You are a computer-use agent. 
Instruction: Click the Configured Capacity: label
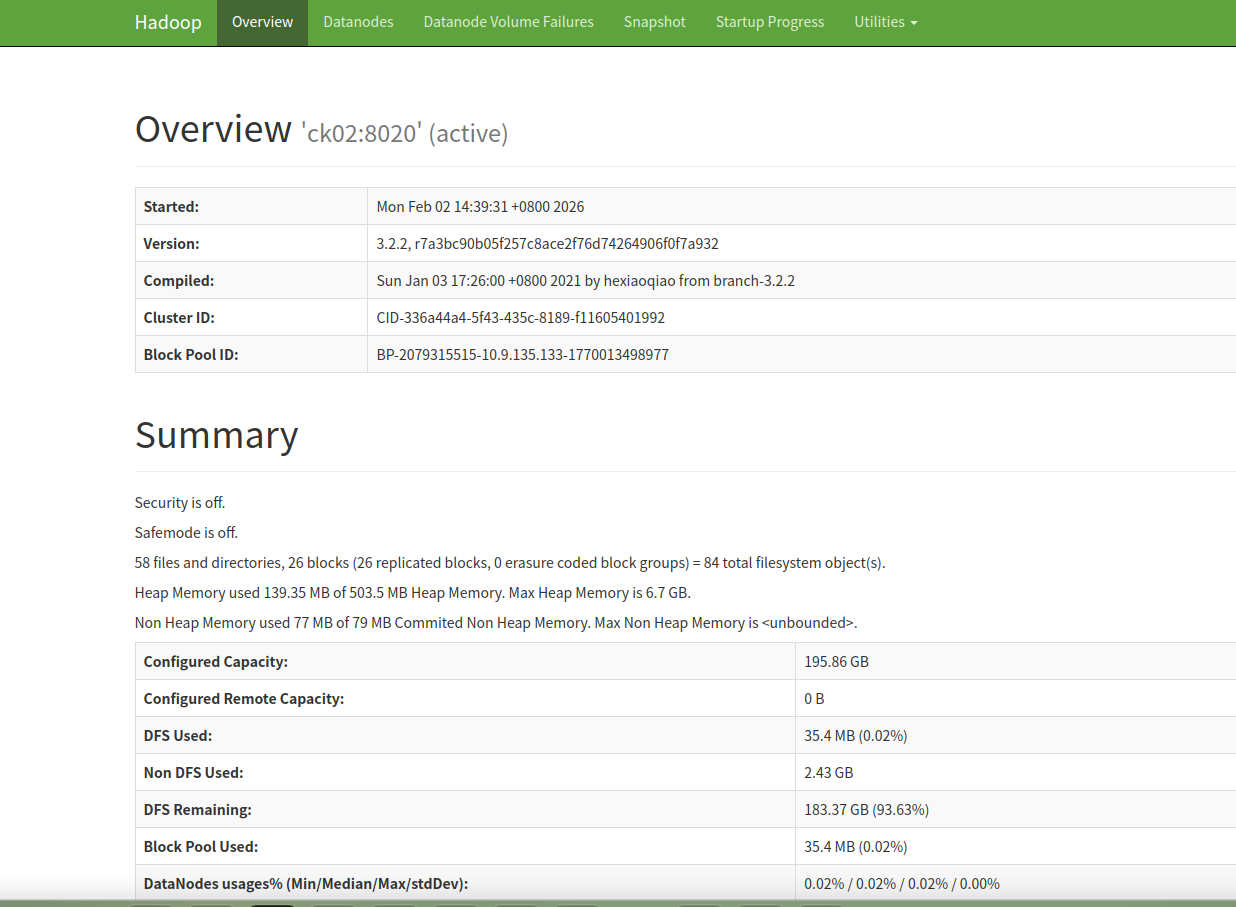[x=216, y=662]
